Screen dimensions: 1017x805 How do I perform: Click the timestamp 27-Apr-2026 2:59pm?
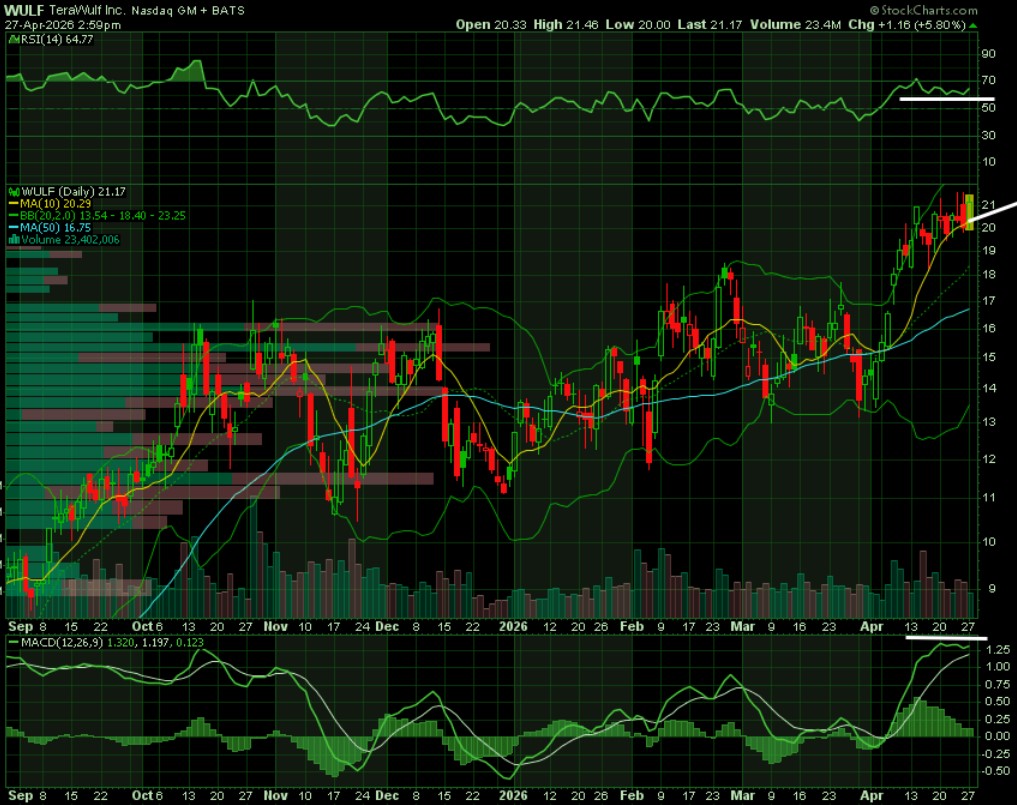coord(63,25)
